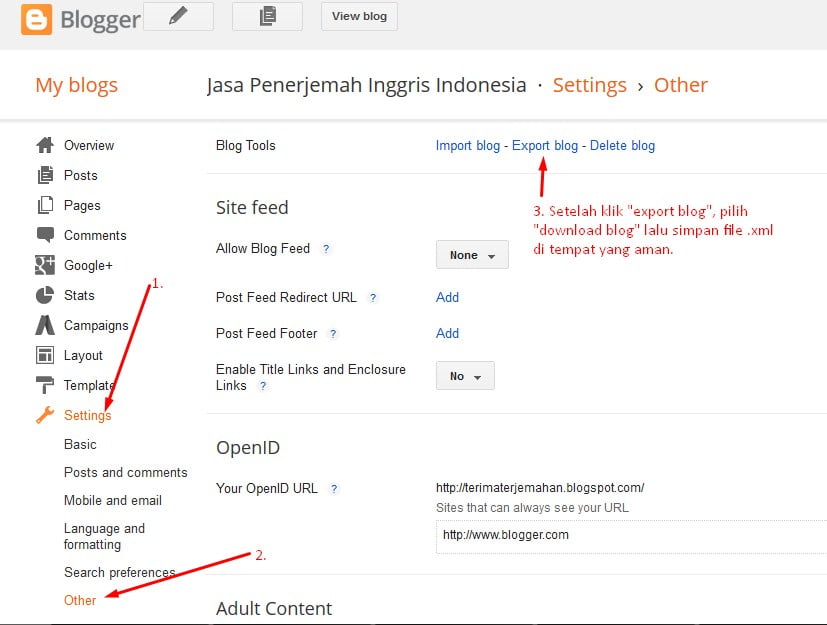Open Posts and comments settings
The image size is (827, 625).
click(125, 472)
